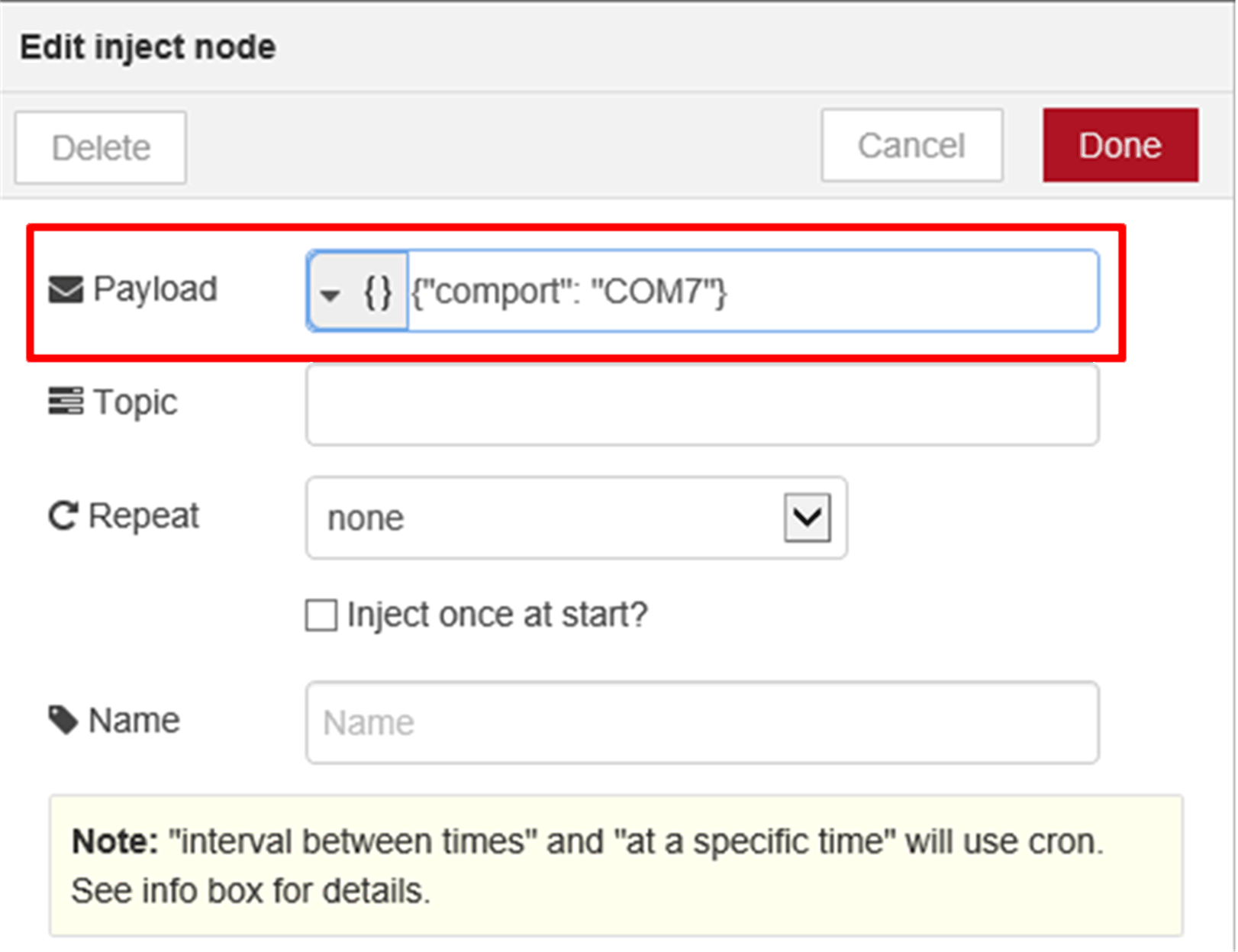Expand the Repeat dropdown chevron
This screenshot has height=952, width=1238.
pos(807,518)
